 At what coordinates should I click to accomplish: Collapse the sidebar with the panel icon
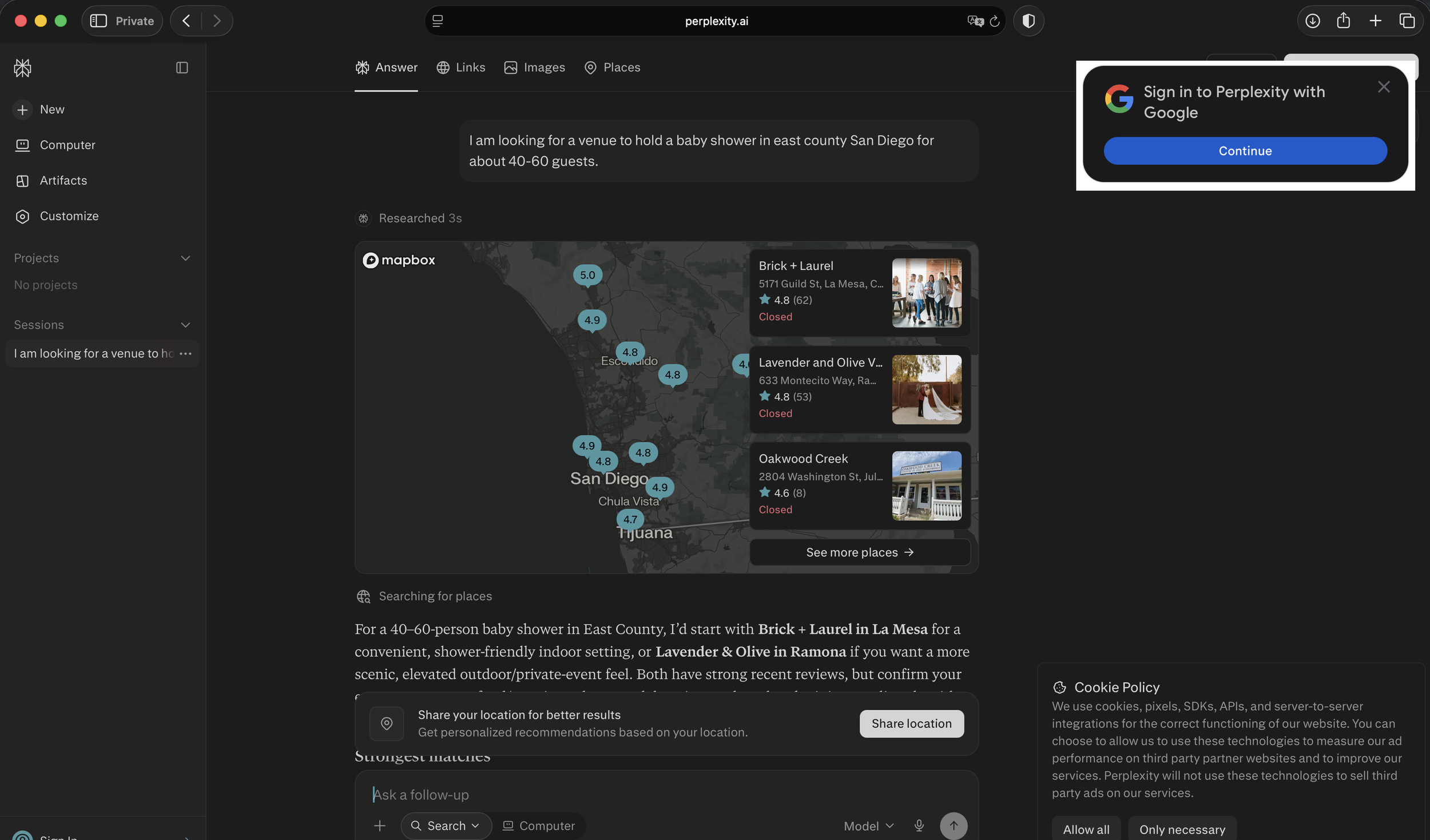coord(182,67)
